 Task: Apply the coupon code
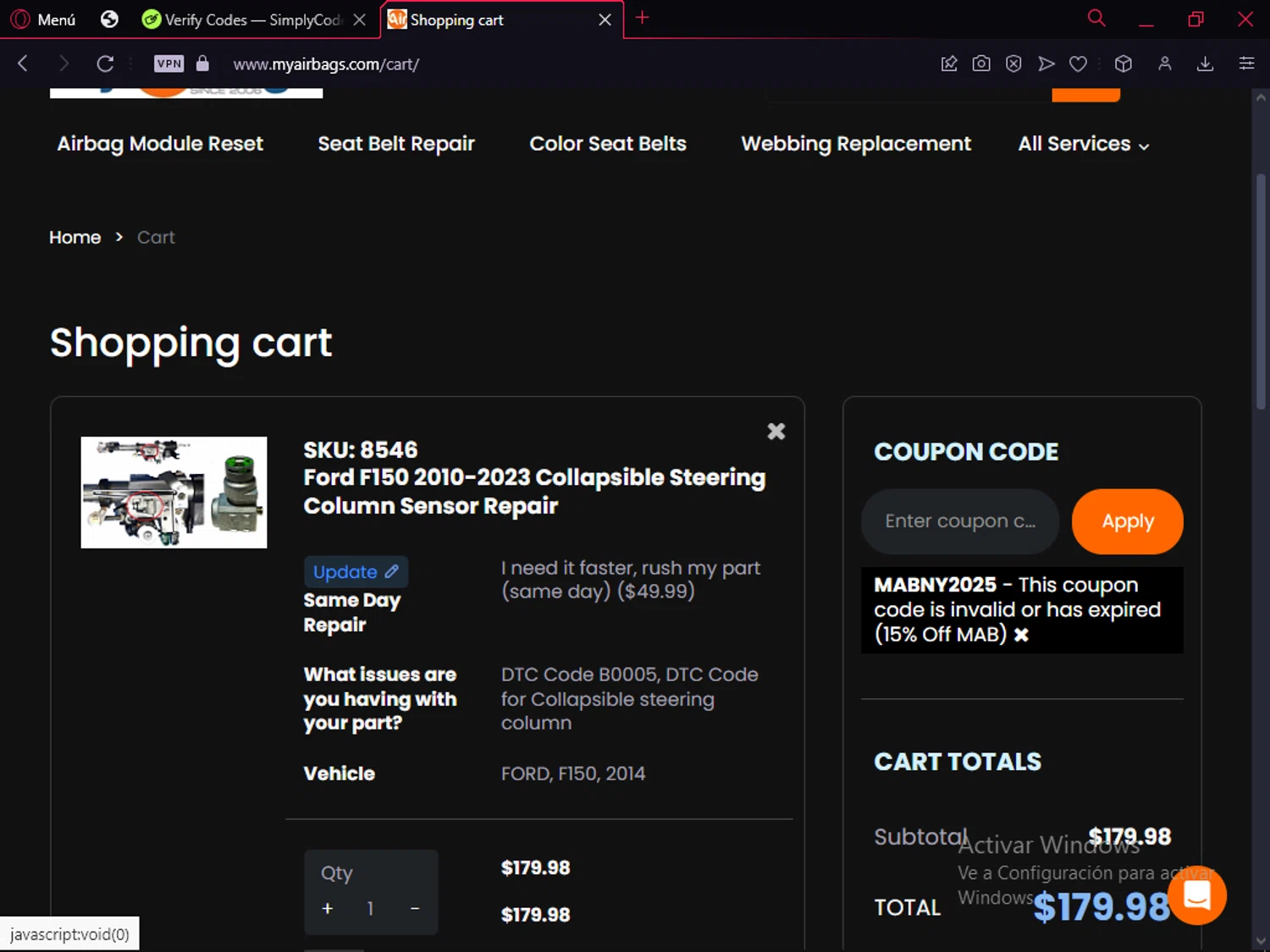(x=1128, y=521)
